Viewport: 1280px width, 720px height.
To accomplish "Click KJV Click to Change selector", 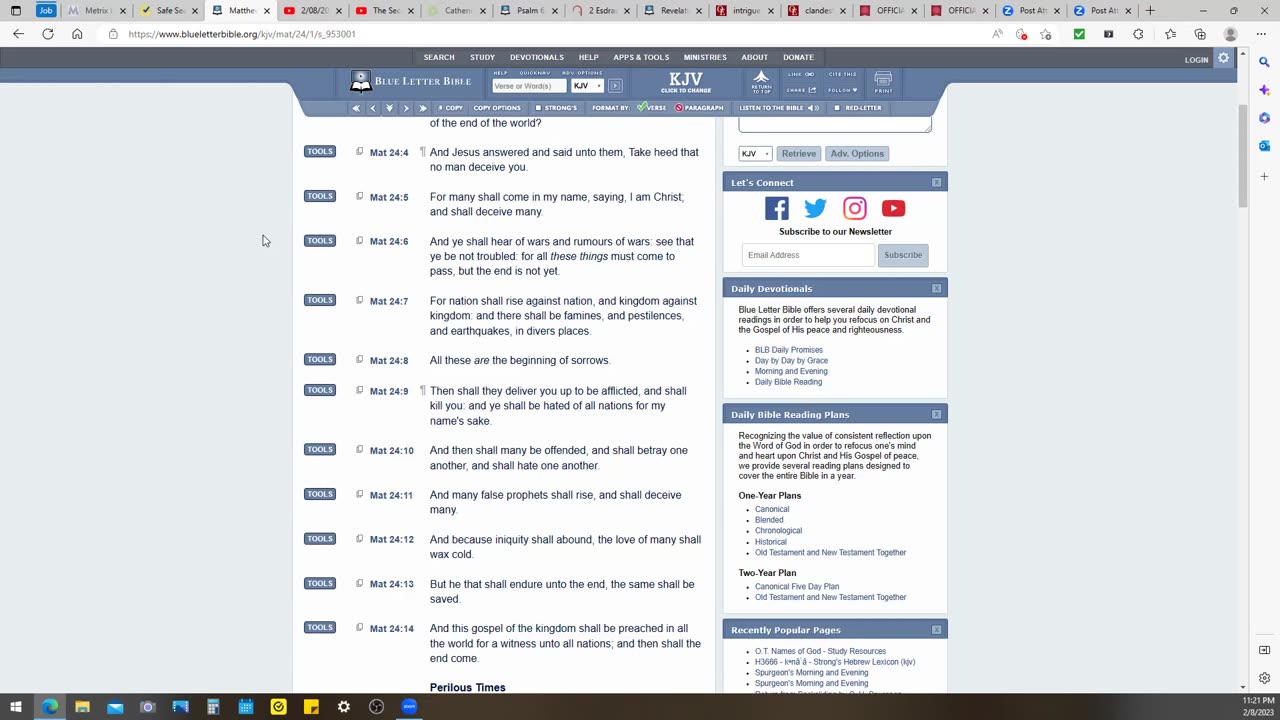I will [686, 82].
